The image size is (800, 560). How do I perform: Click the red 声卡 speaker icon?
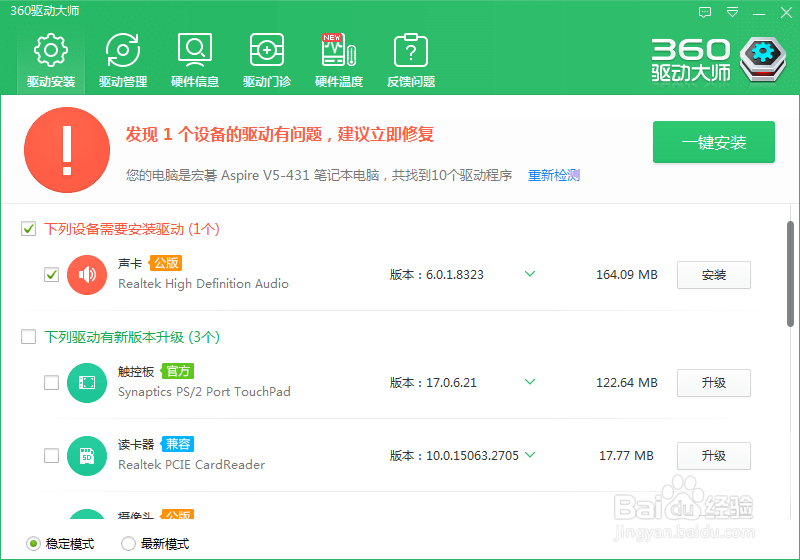click(x=87, y=275)
